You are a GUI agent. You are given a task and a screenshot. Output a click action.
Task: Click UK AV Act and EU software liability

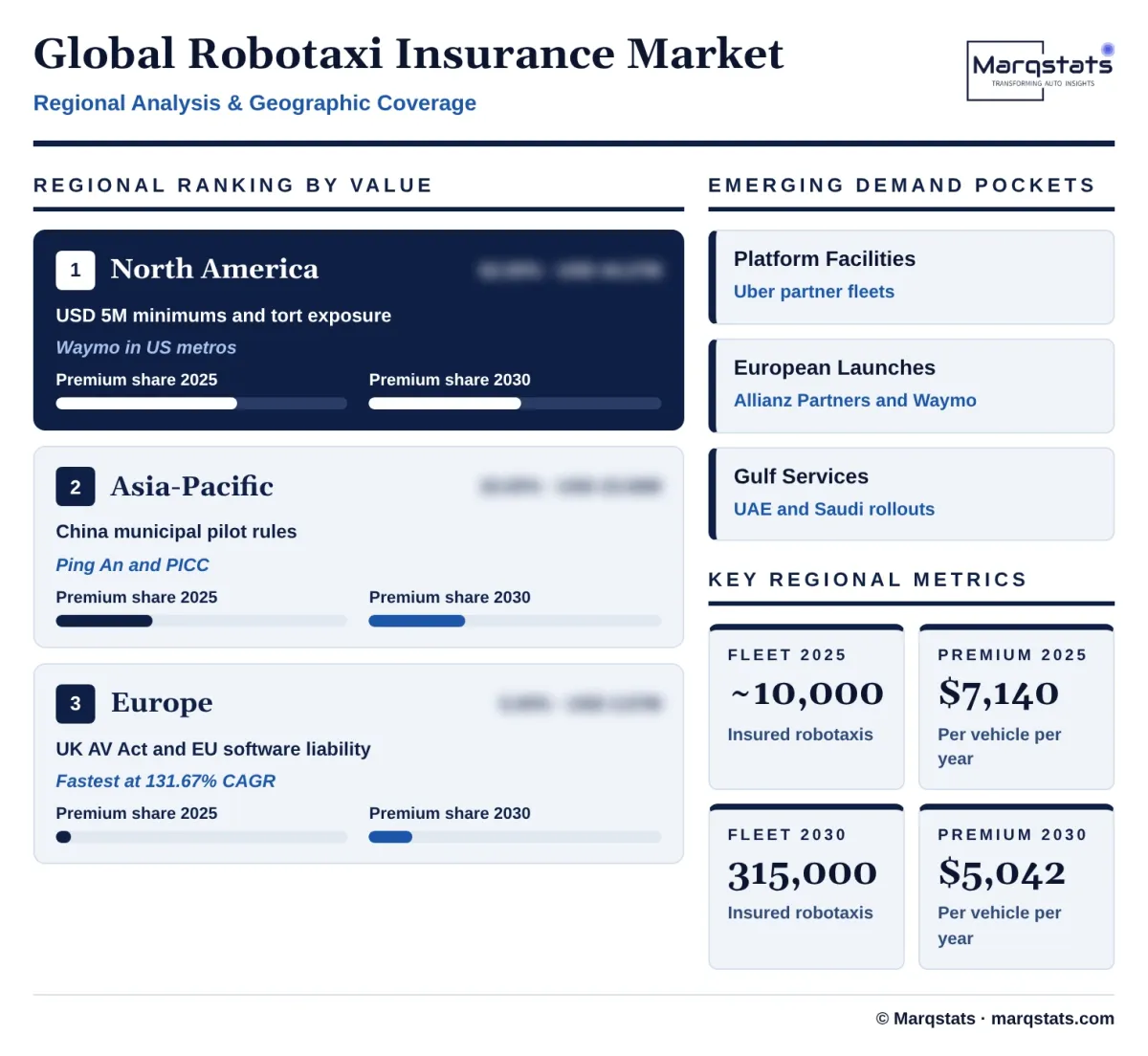pyautogui.click(x=213, y=749)
